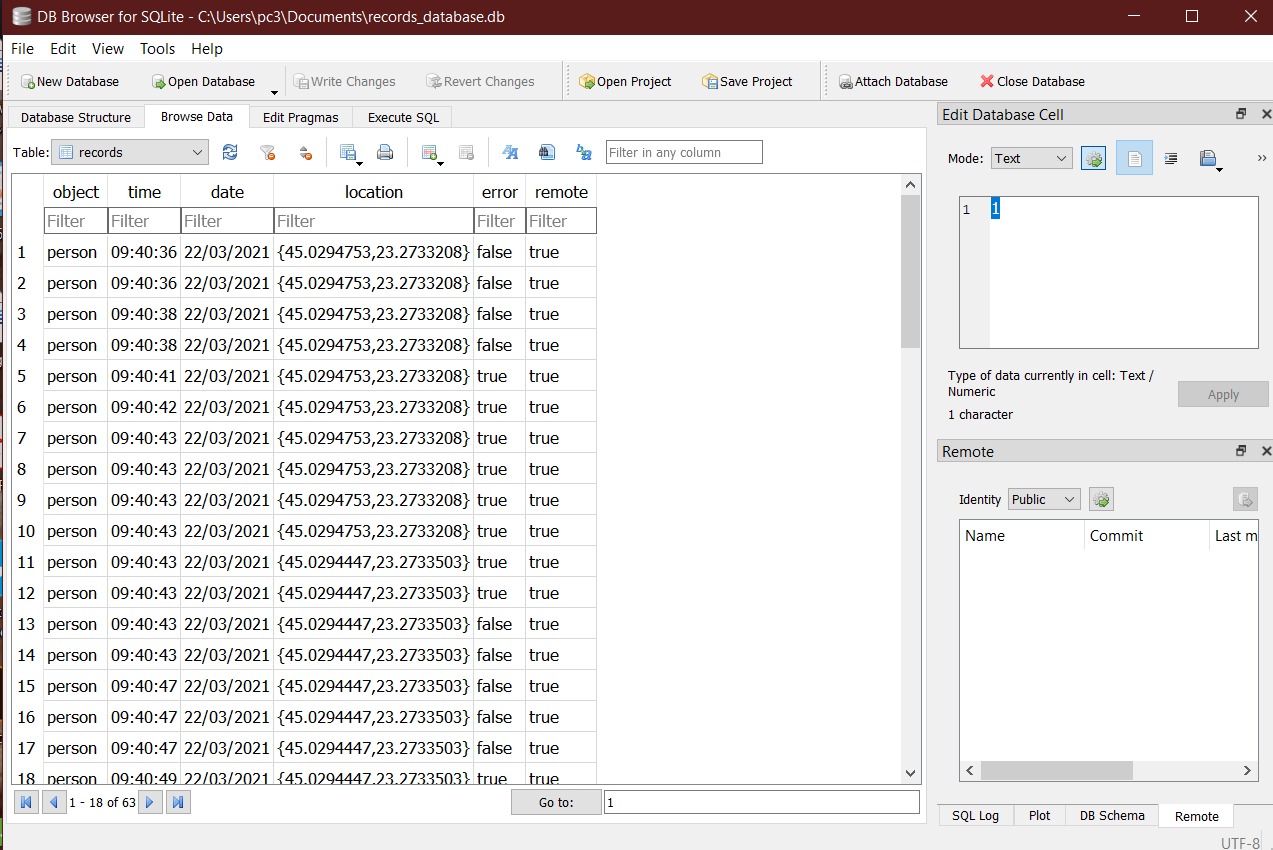
Task: Click the Attach Database toolbar button
Action: click(x=893, y=82)
